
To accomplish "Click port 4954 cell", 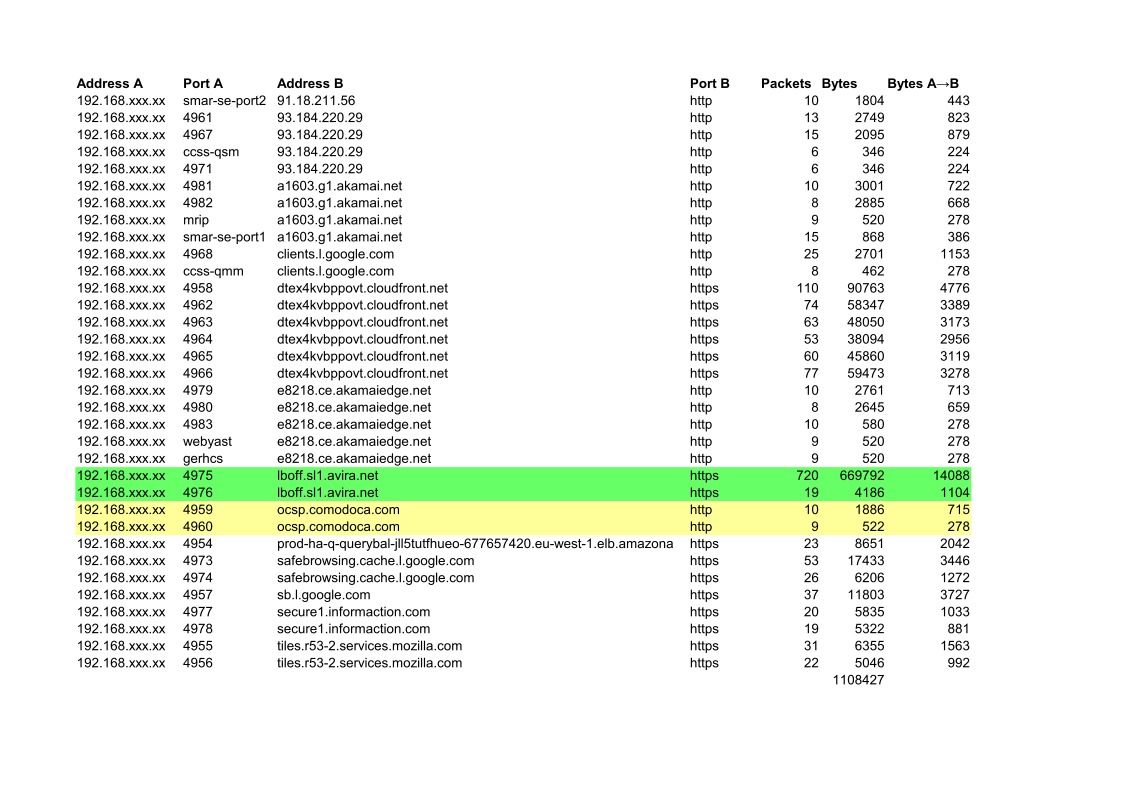I will click(x=198, y=544).
